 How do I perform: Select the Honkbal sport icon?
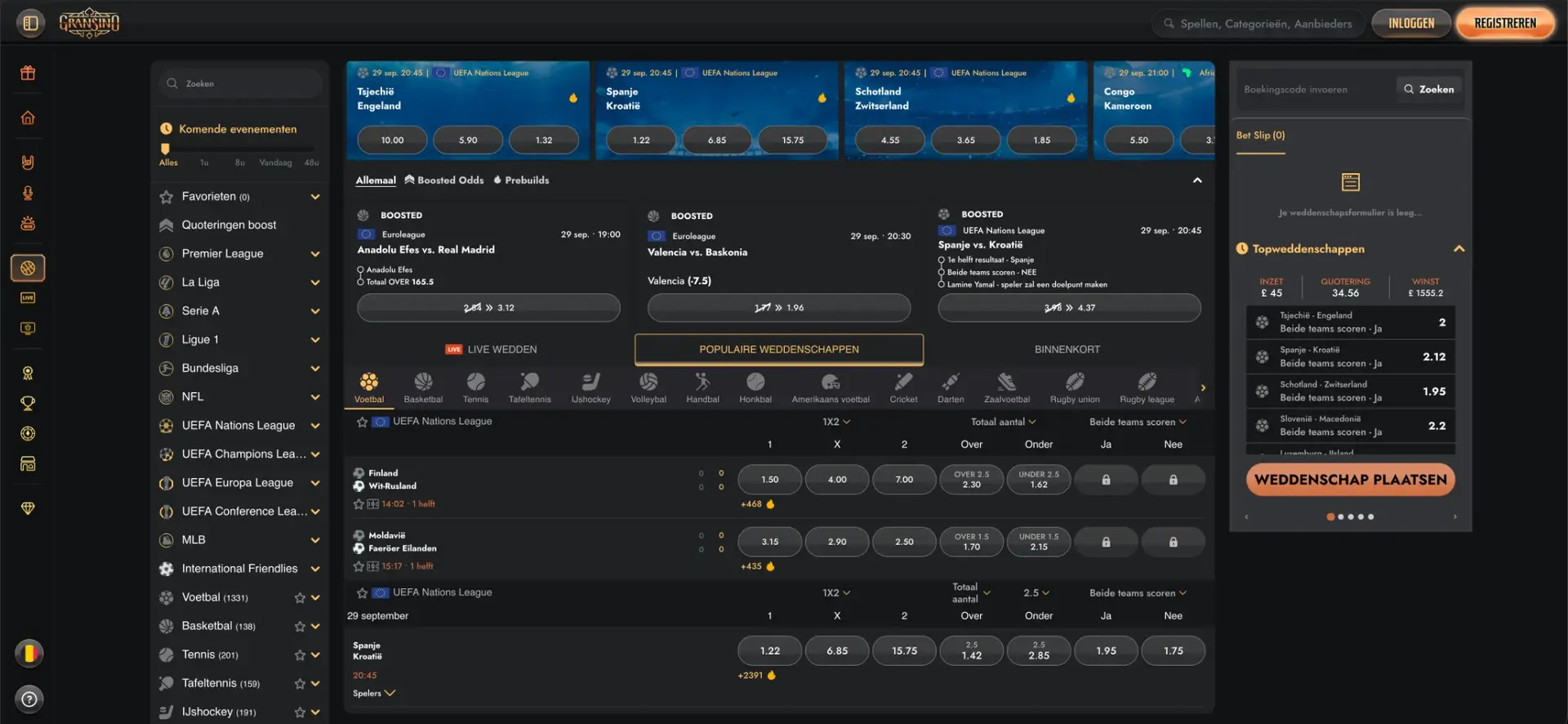coord(755,387)
